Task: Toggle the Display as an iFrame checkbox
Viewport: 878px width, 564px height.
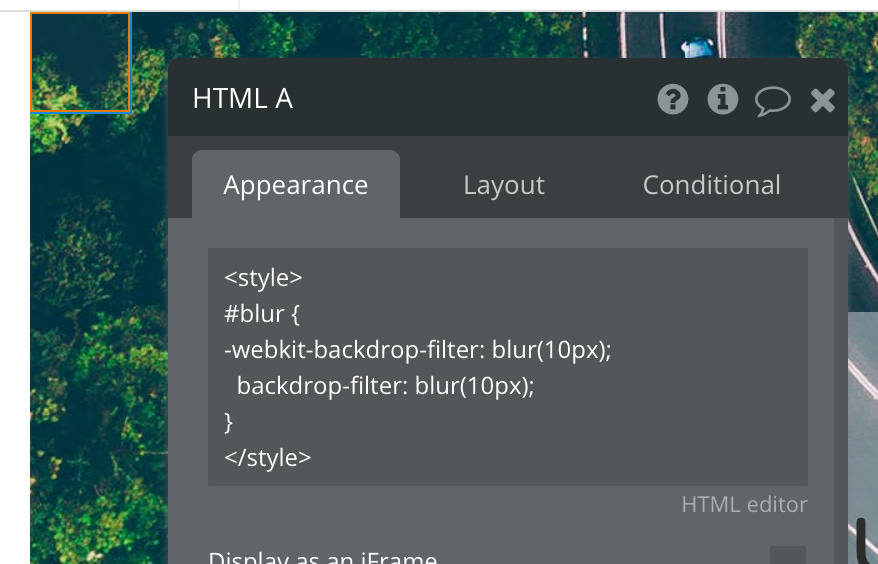Action: [788, 556]
